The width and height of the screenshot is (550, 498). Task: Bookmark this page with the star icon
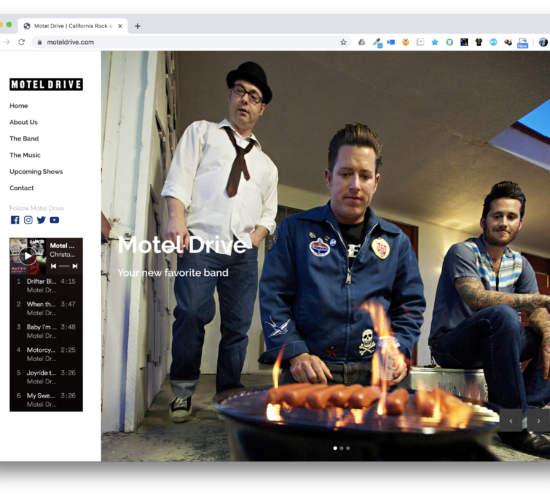[343, 42]
